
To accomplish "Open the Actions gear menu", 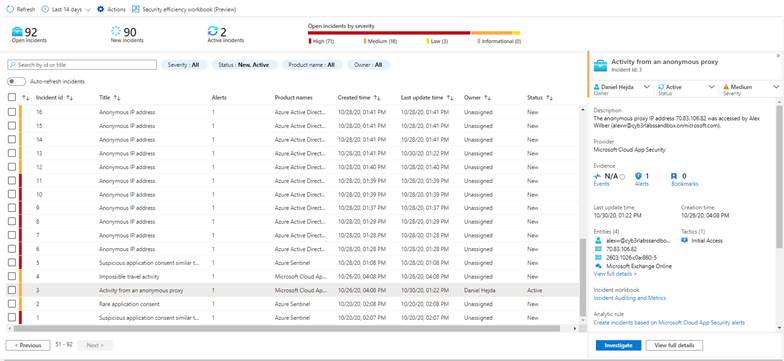I will (100, 10).
